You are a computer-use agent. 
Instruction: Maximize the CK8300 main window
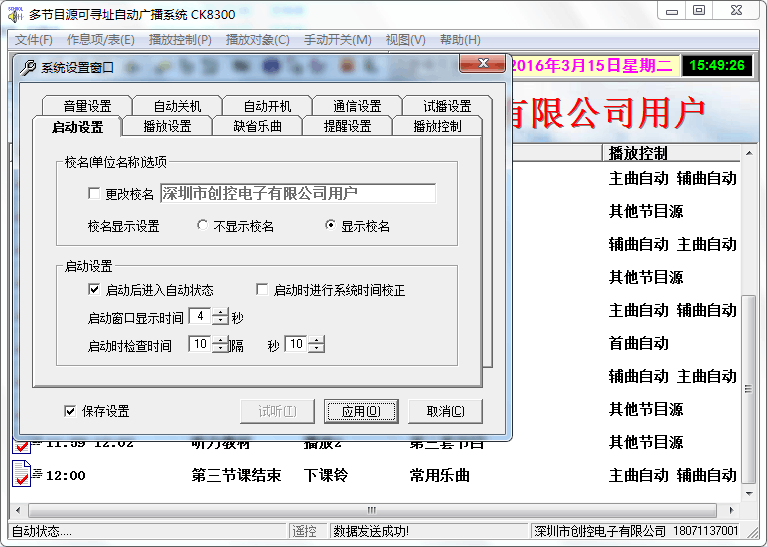tap(699, 11)
